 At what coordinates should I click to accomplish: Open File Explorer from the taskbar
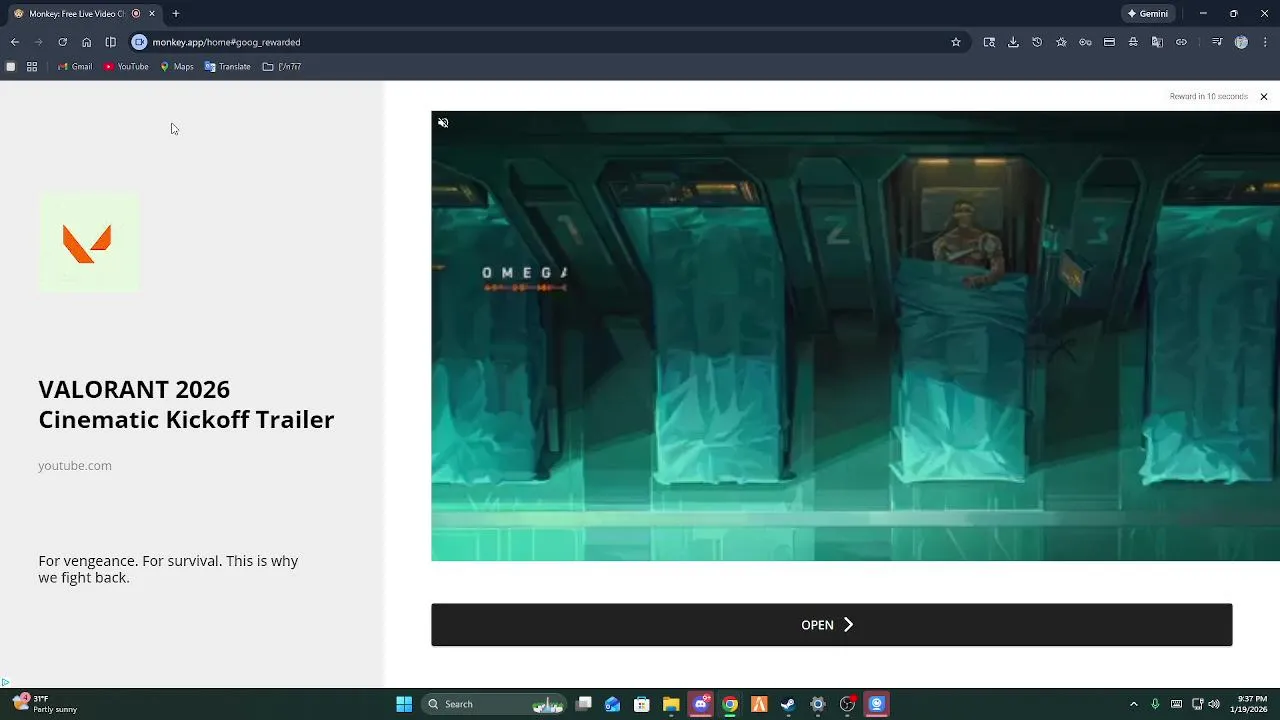pos(671,704)
